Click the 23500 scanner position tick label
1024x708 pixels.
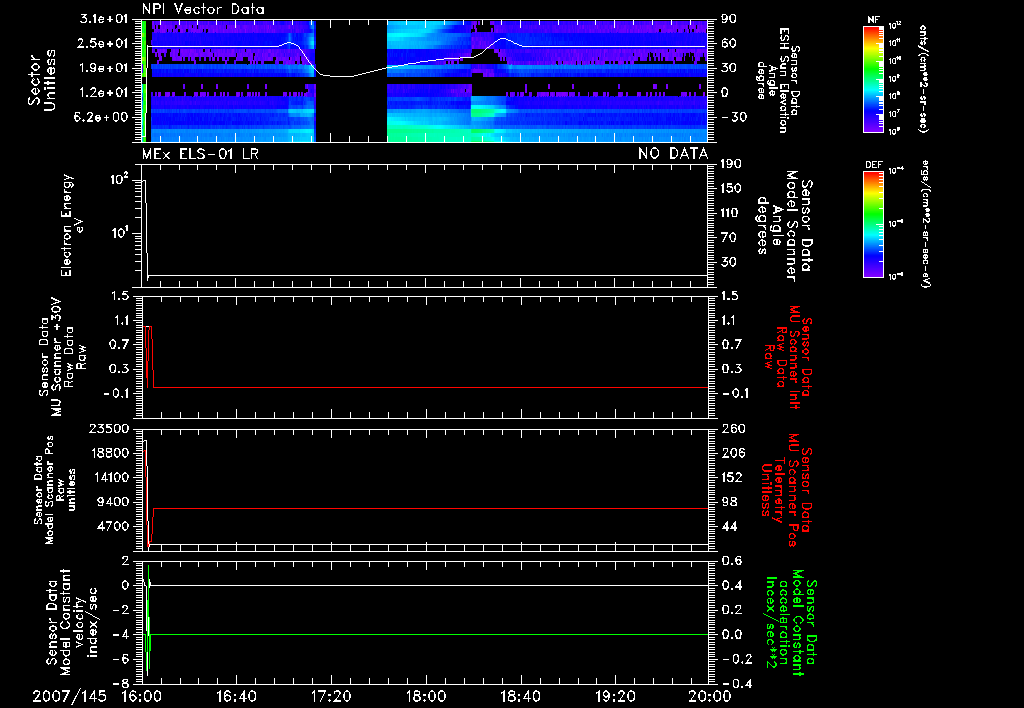(x=109, y=429)
